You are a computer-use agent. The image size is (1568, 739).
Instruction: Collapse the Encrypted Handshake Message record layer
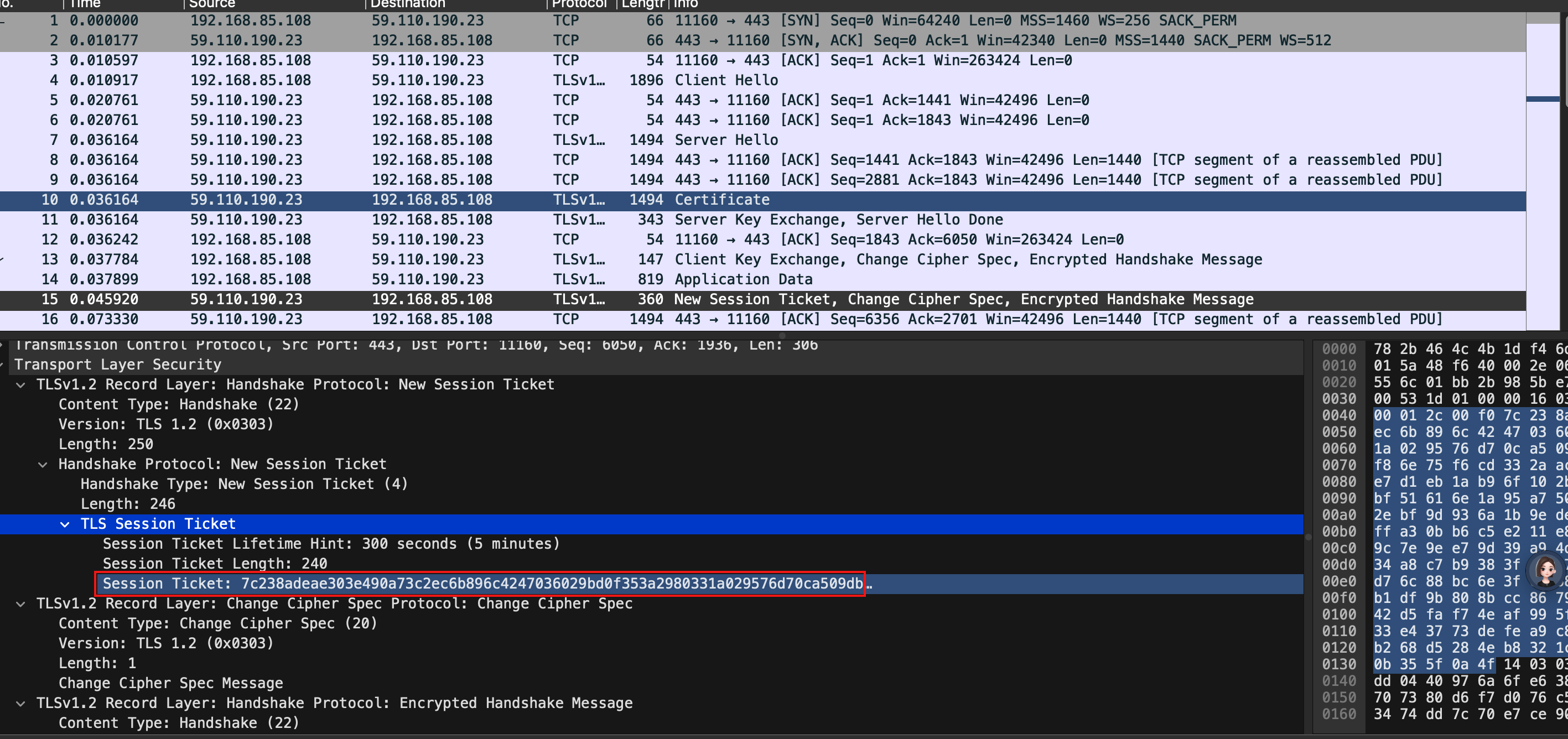tap(20, 704)
